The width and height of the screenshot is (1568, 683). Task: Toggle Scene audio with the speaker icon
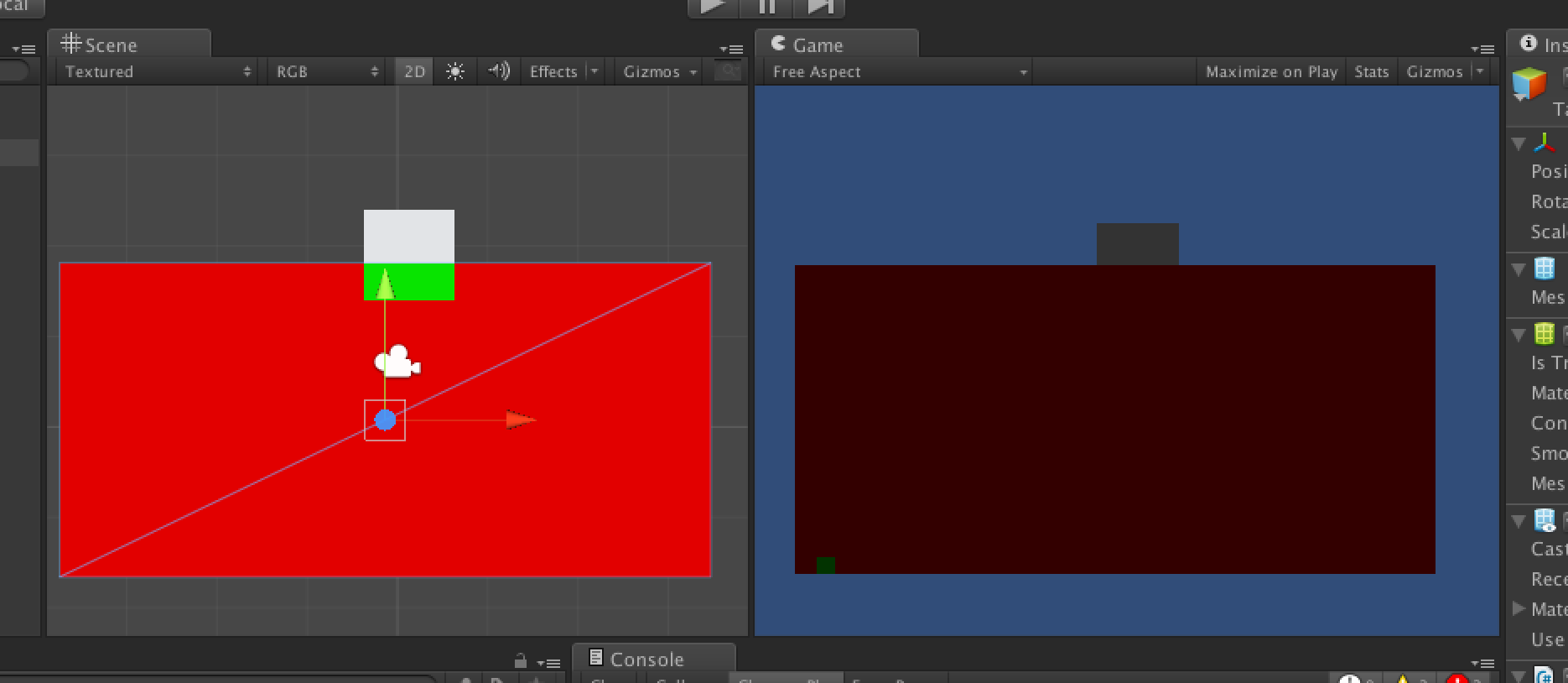(499, 71)
